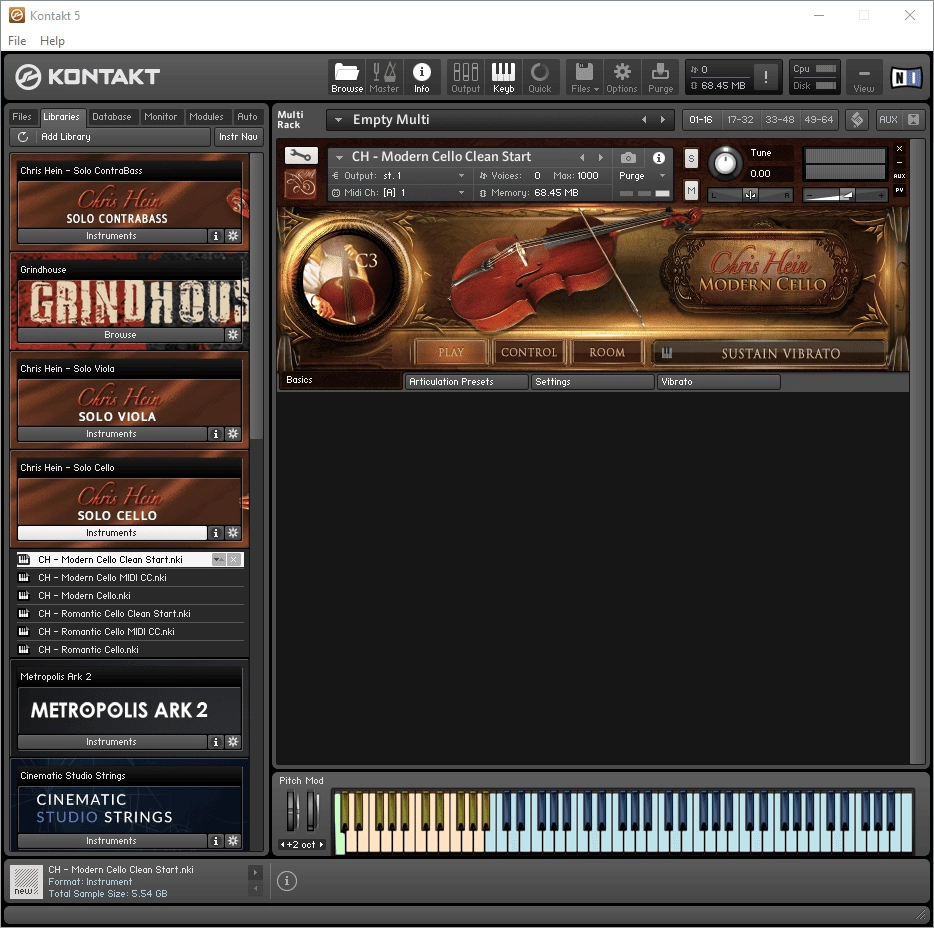Show rack page 17-32
The image size is (934, 928).
tap(740, 120)
